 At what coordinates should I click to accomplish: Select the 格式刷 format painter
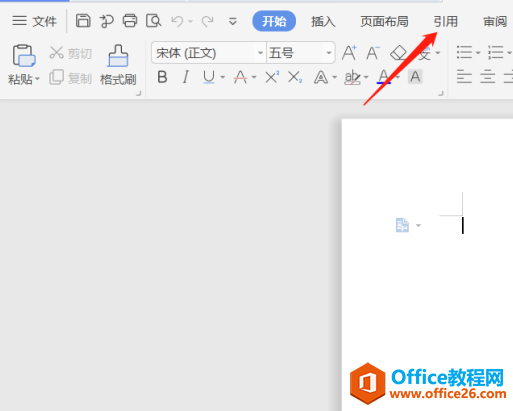[x=118, y=65]
